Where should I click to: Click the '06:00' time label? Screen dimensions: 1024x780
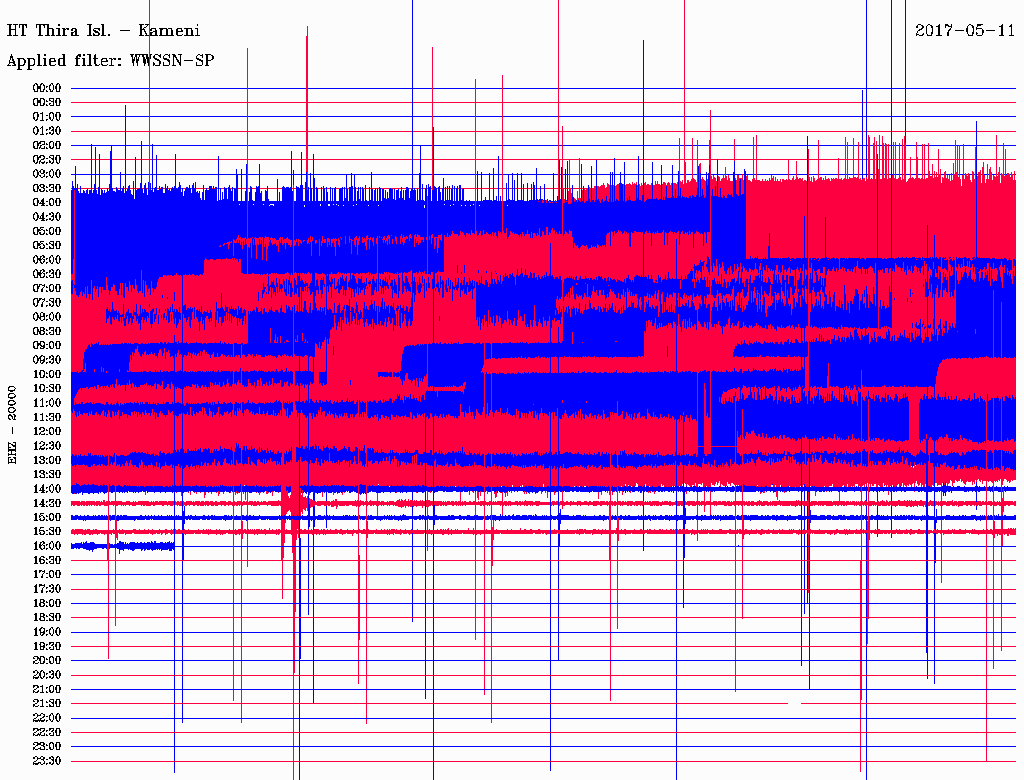click(47, 260)
